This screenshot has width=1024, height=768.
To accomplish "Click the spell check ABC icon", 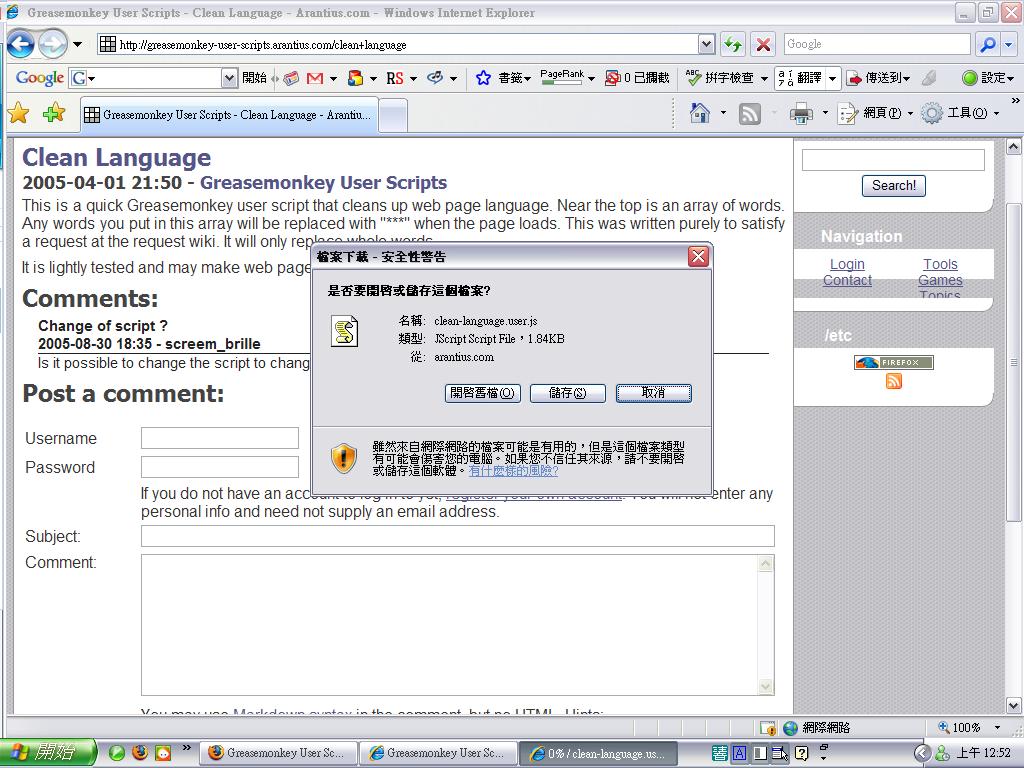I will [694, 78].
